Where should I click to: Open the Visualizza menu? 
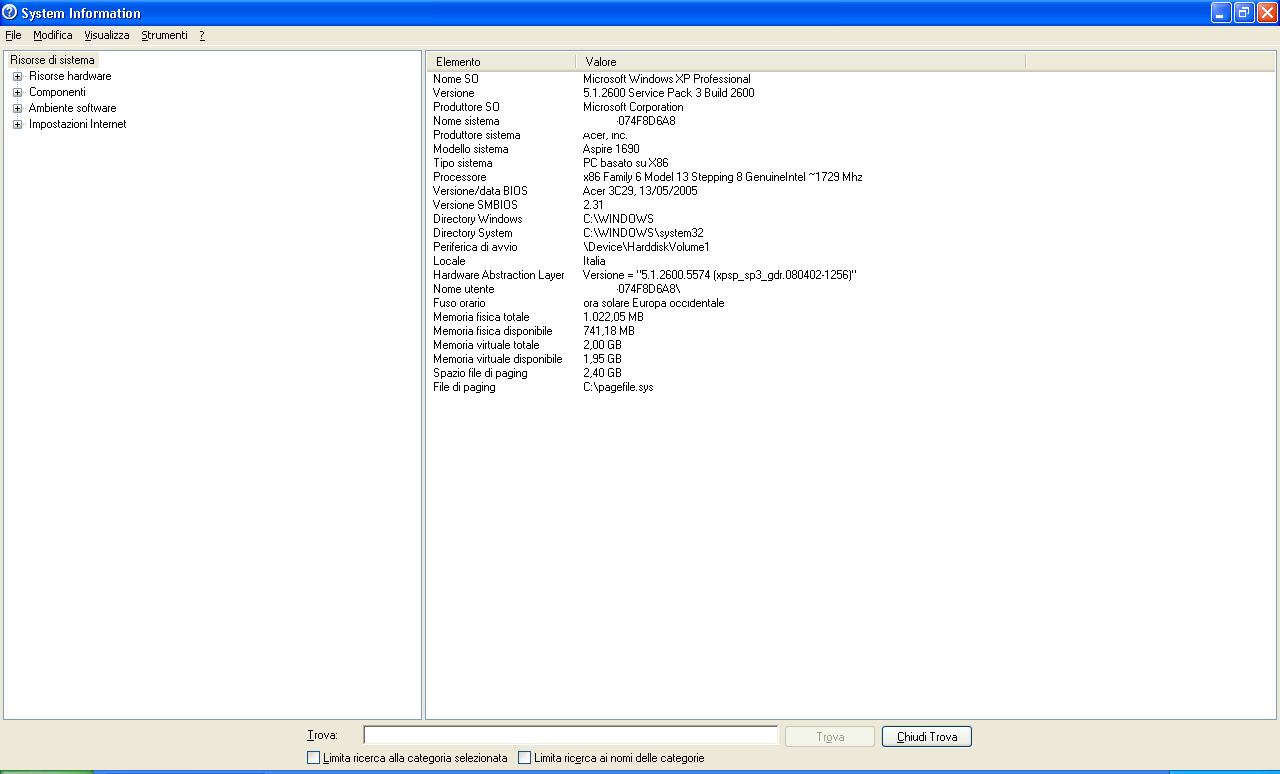coord(106,35)
